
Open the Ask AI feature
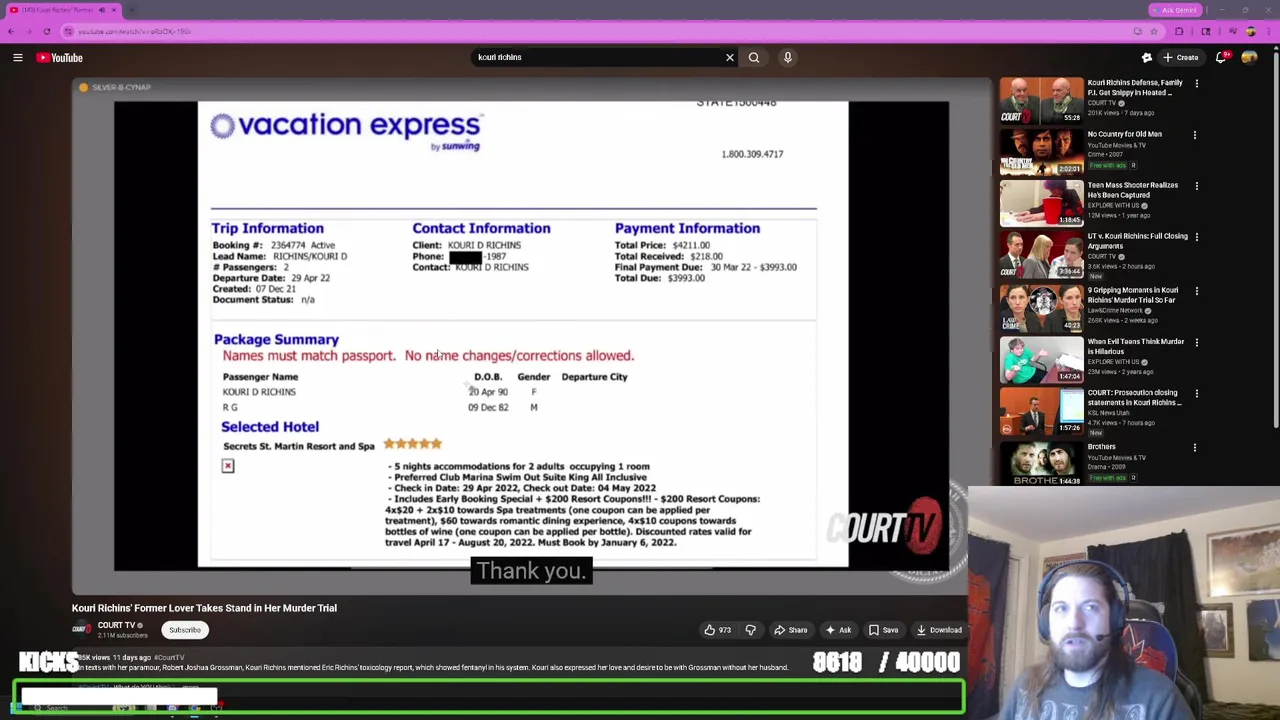(838, 630)
